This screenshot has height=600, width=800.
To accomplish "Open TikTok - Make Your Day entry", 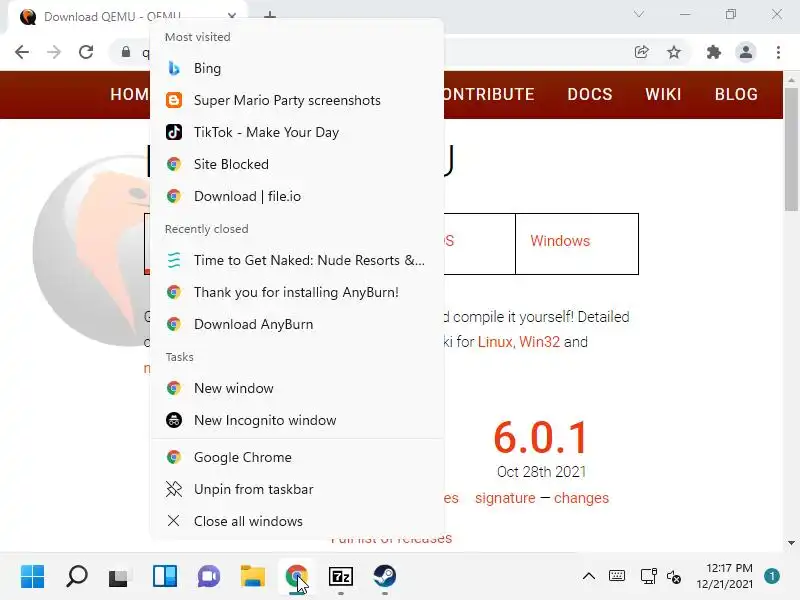I will tap(297, 132).
